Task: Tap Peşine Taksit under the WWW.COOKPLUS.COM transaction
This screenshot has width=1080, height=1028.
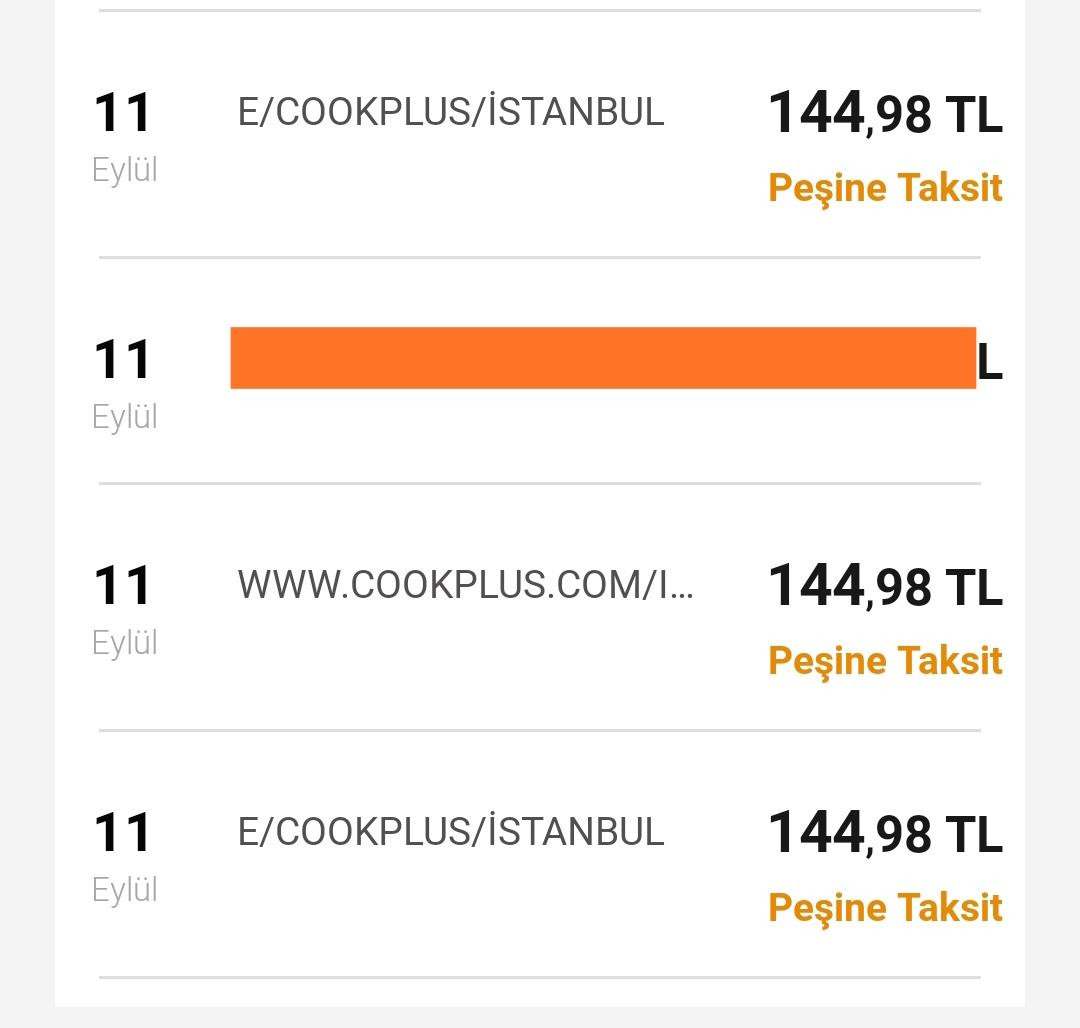Action: pos(885,662)
